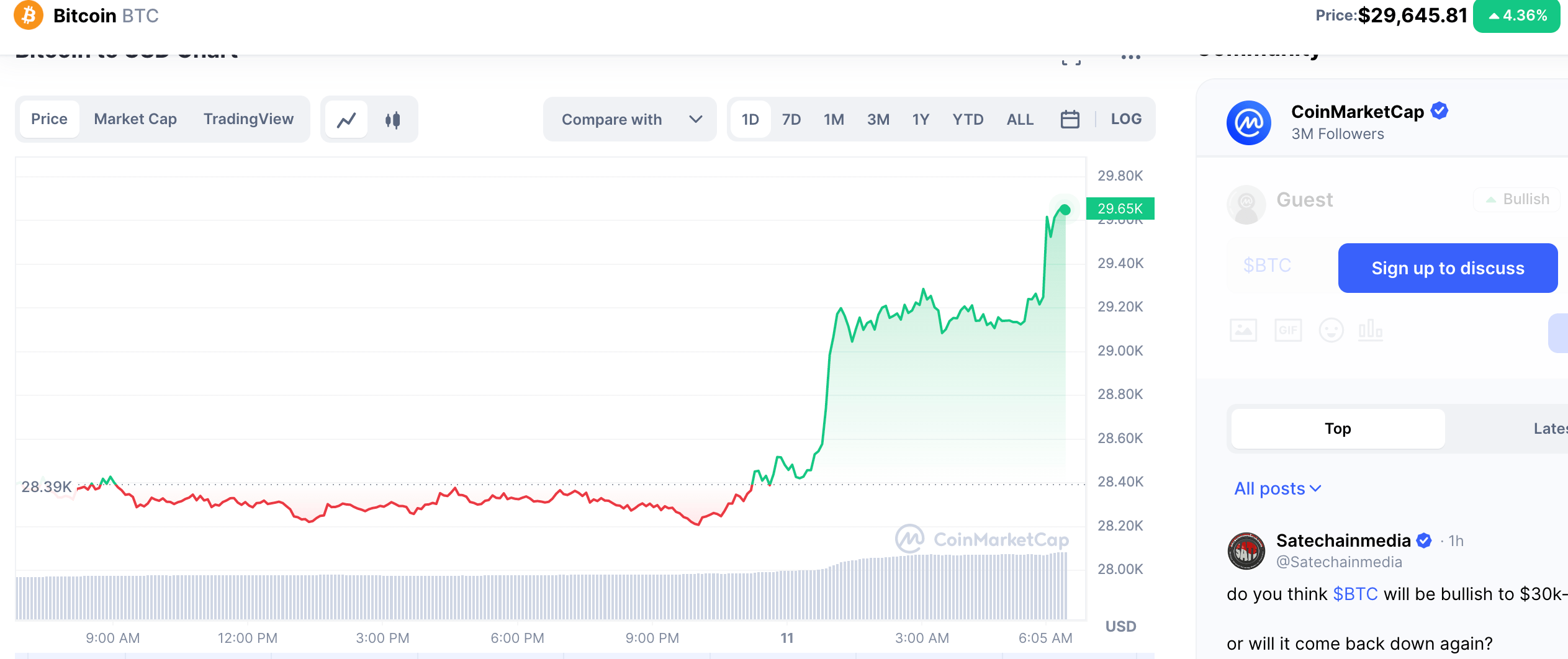Click the $BTC post input field
Viewport: 1568px width, 659px height.
1268,266
